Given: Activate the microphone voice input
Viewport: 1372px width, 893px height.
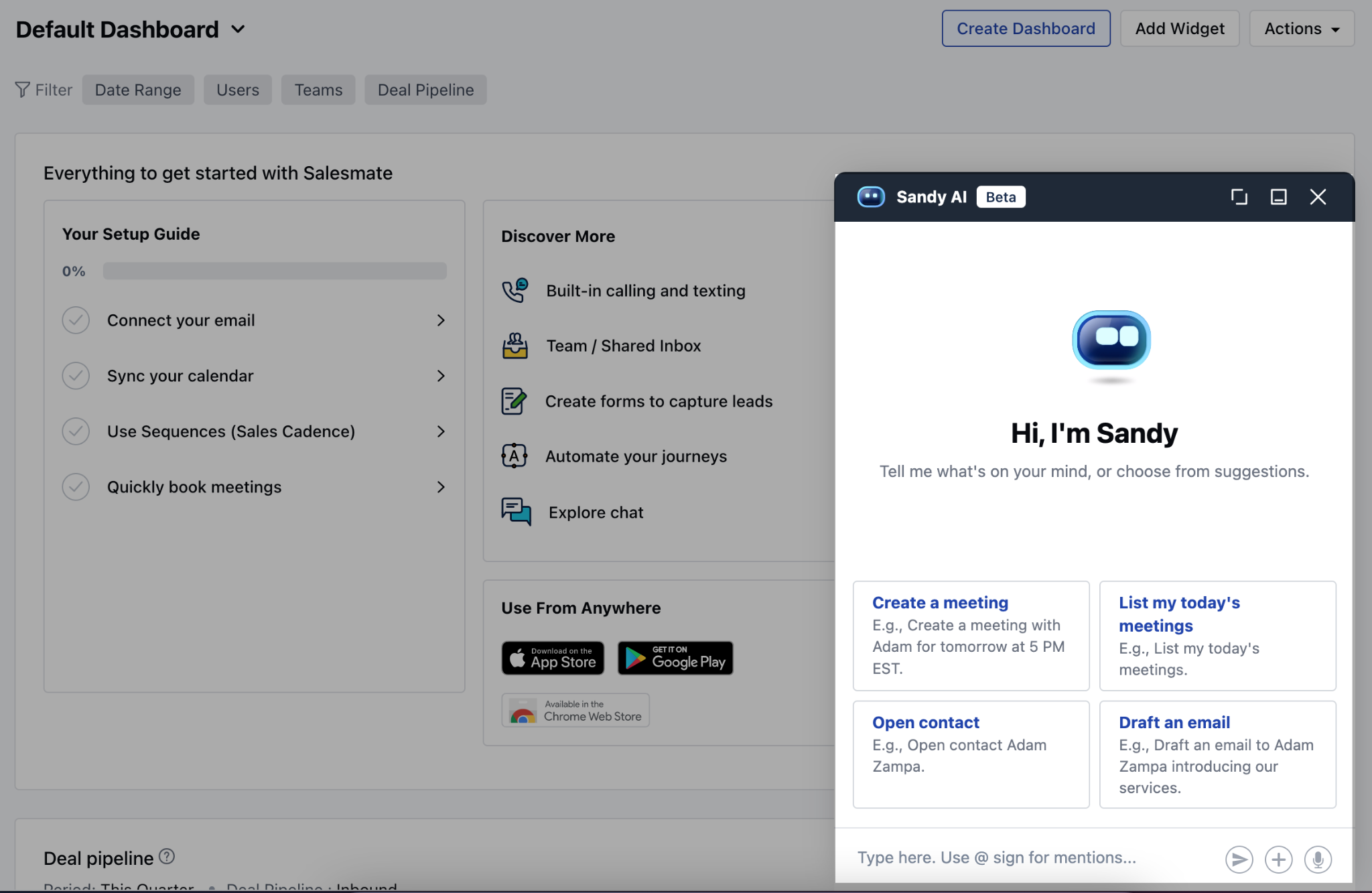Looking at the screenshot, I should (x=1318, y=860).
